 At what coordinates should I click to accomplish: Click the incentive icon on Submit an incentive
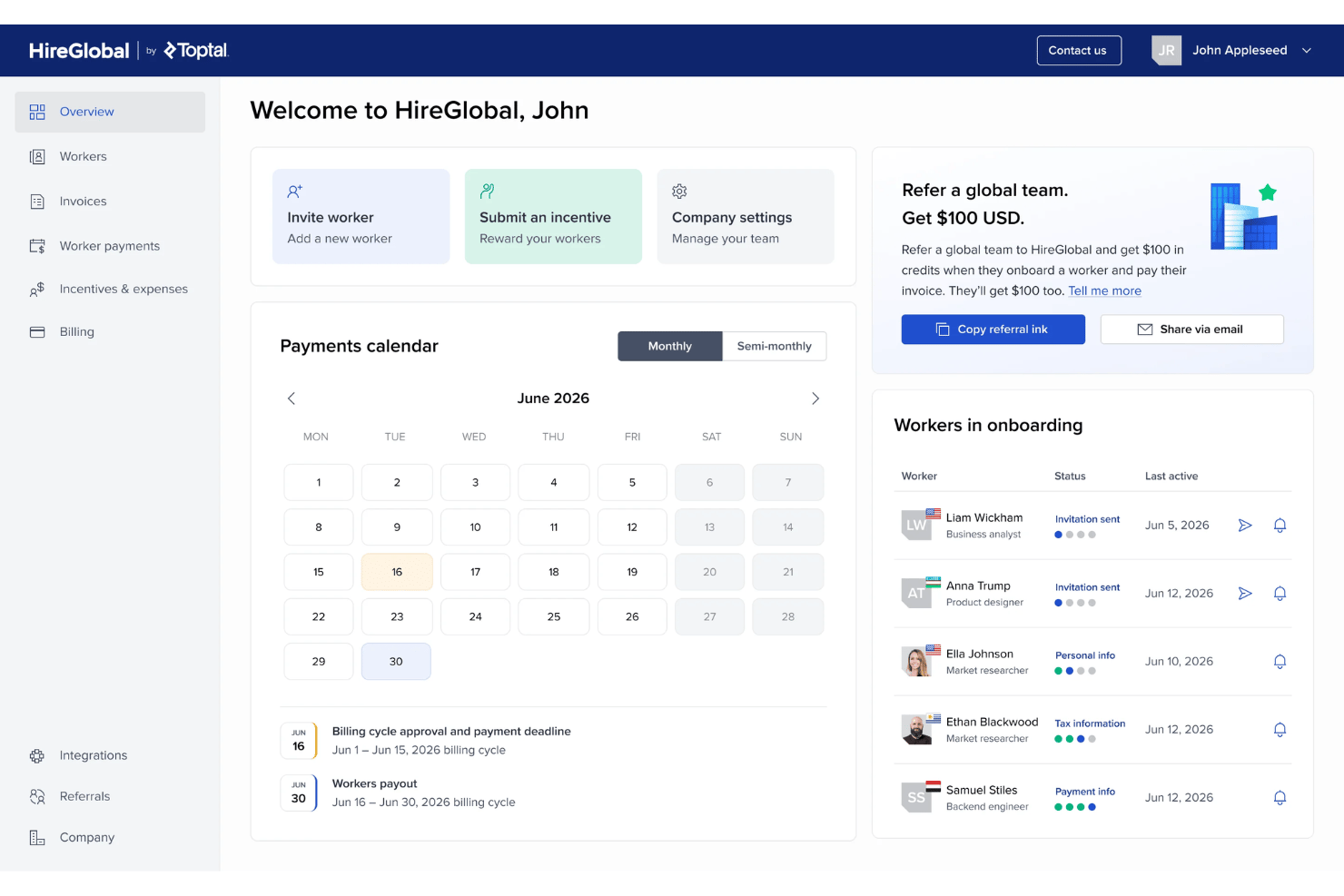tap(488, 192)
